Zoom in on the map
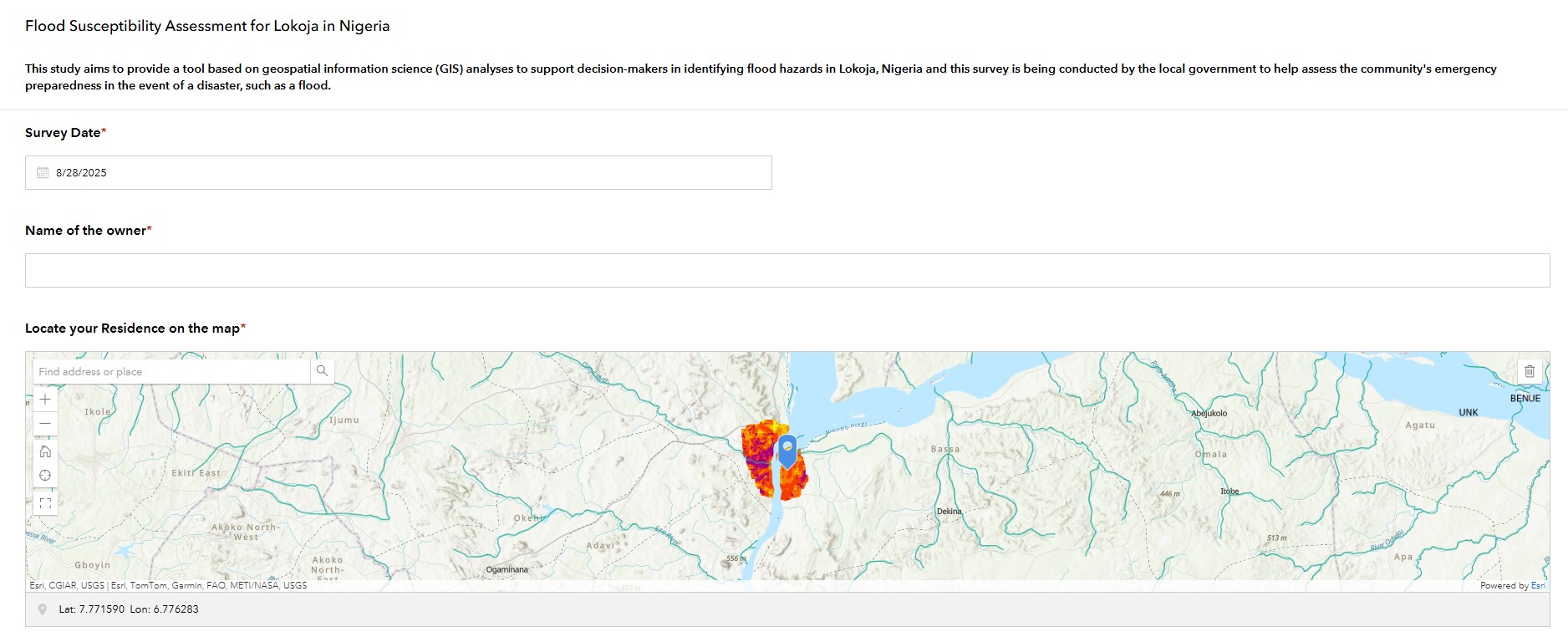1568x642 pixels. pos(45,400)
